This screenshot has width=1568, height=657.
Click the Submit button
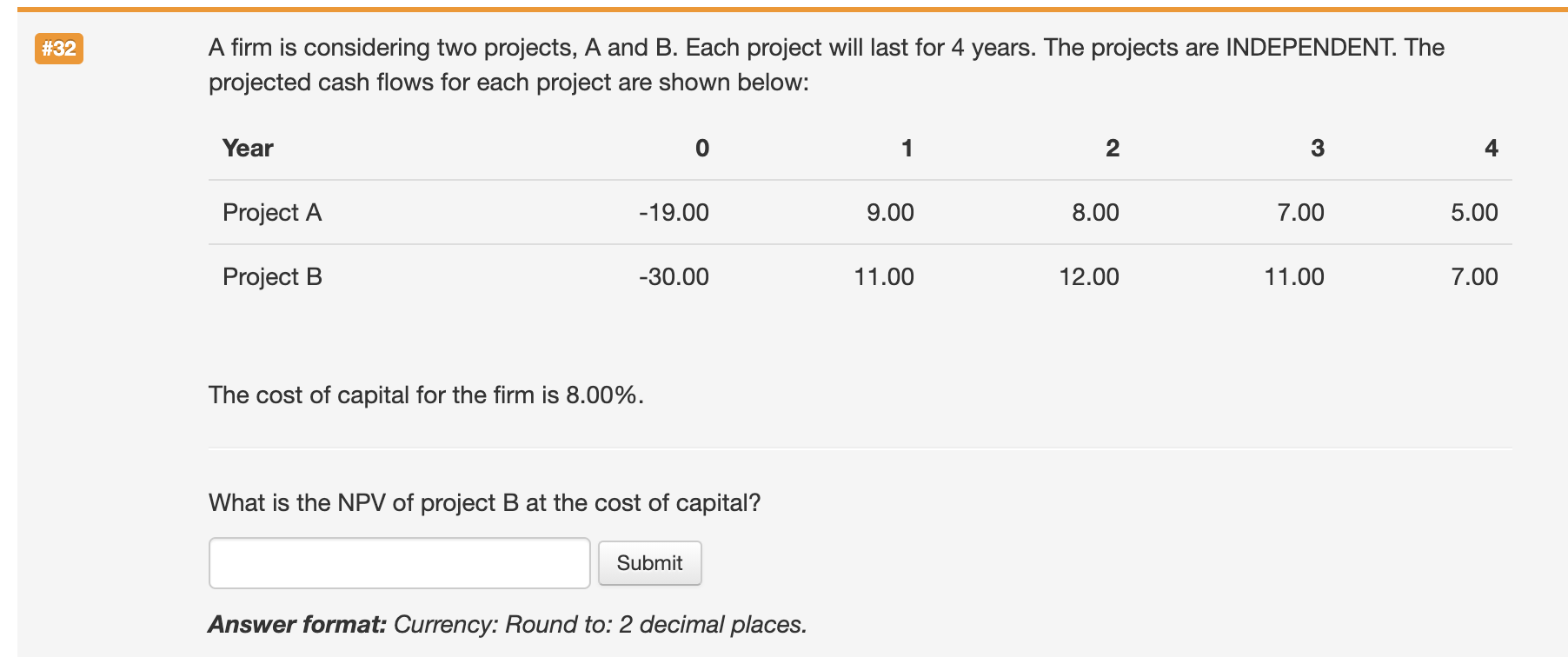click(x=649, y=563)
